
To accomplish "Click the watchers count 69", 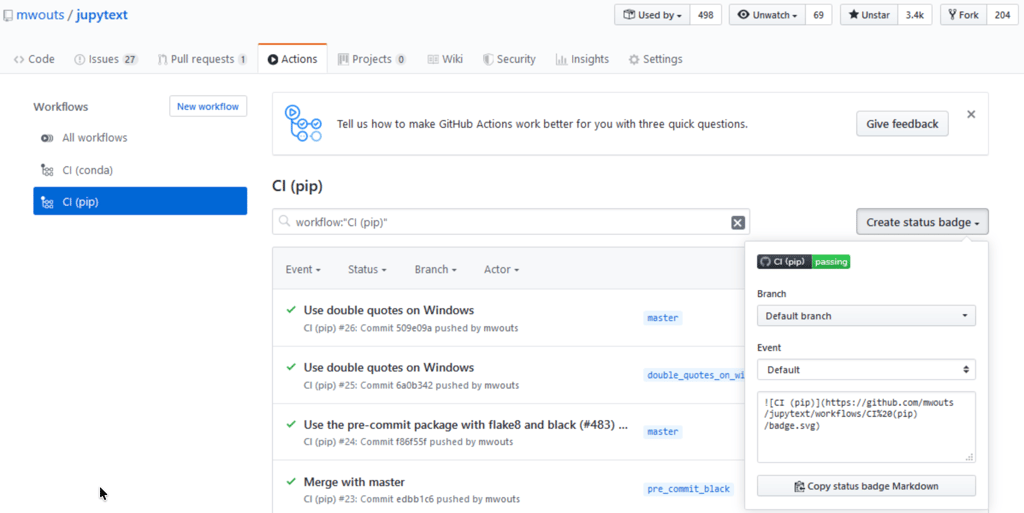I will 818,15.
